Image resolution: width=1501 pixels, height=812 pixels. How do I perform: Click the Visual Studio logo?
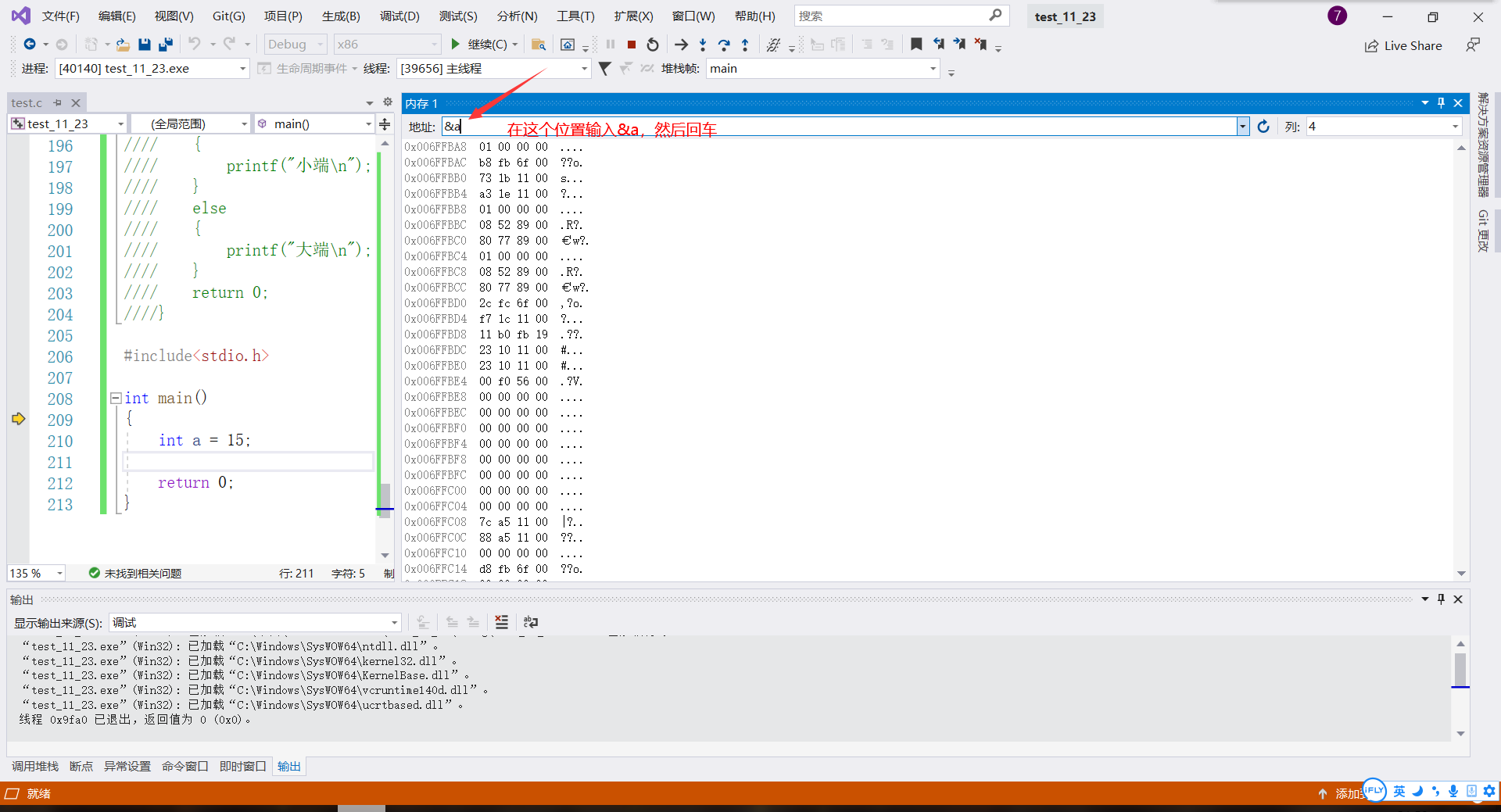point(21,16)
